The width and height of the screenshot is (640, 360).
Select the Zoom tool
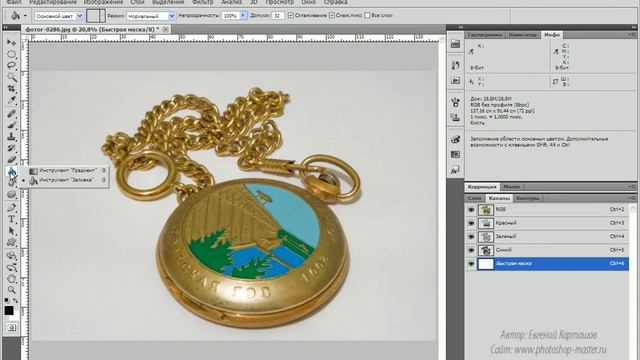pos(11,290)
